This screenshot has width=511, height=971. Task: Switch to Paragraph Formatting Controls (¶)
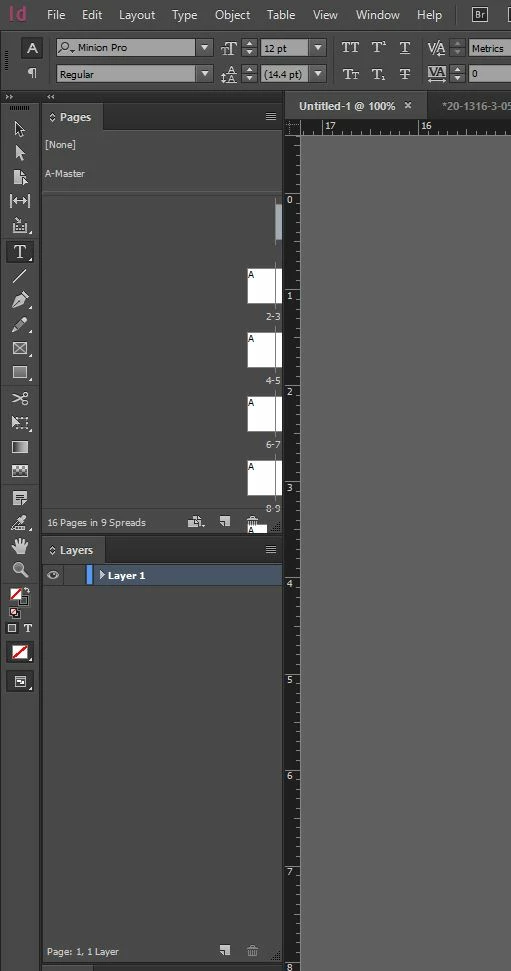32,73
